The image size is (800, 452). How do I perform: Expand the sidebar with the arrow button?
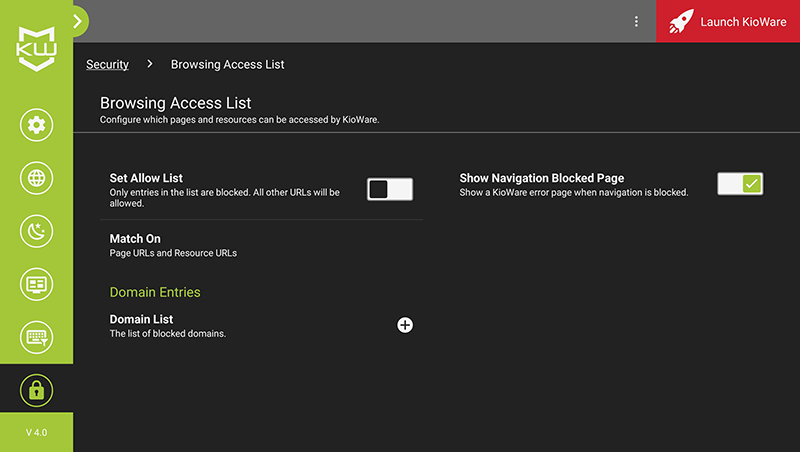[78, 21]
